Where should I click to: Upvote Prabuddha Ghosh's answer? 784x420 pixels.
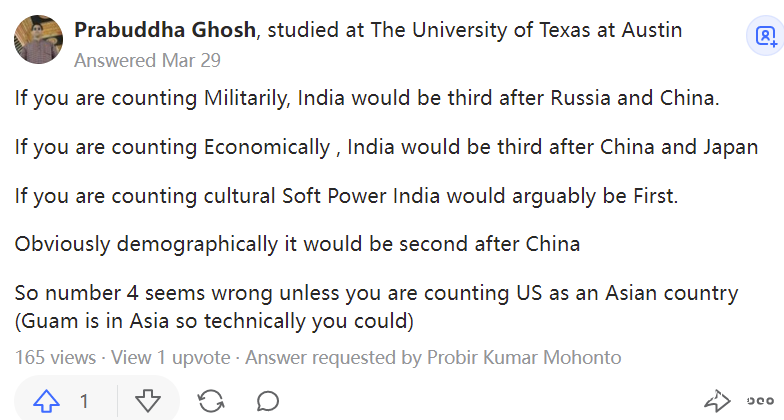[x=46, y=401]
